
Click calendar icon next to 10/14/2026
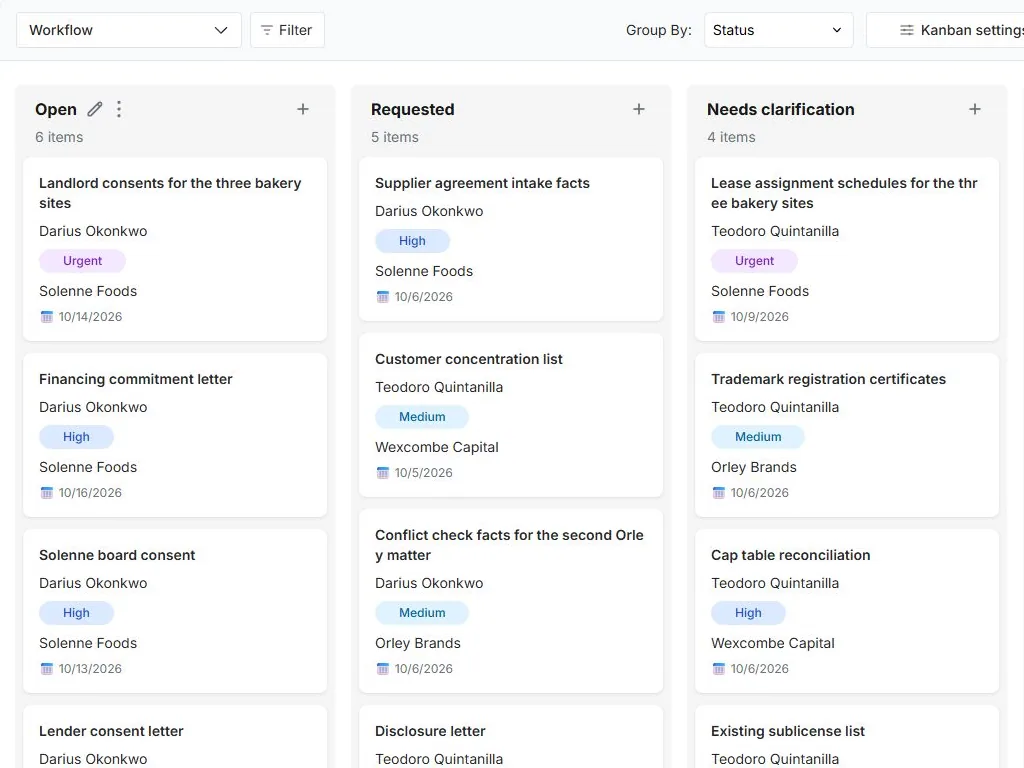click(x=46, y=317)
